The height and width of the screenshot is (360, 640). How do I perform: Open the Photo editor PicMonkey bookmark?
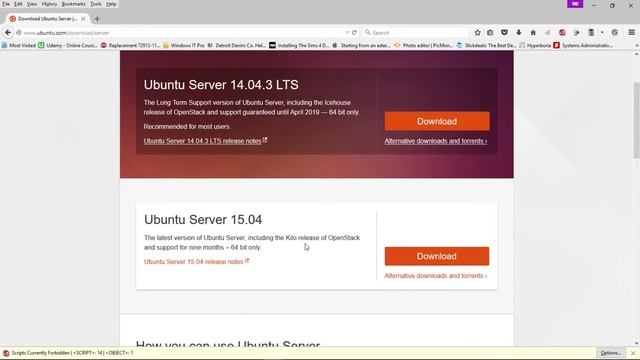tap(423, 45)
